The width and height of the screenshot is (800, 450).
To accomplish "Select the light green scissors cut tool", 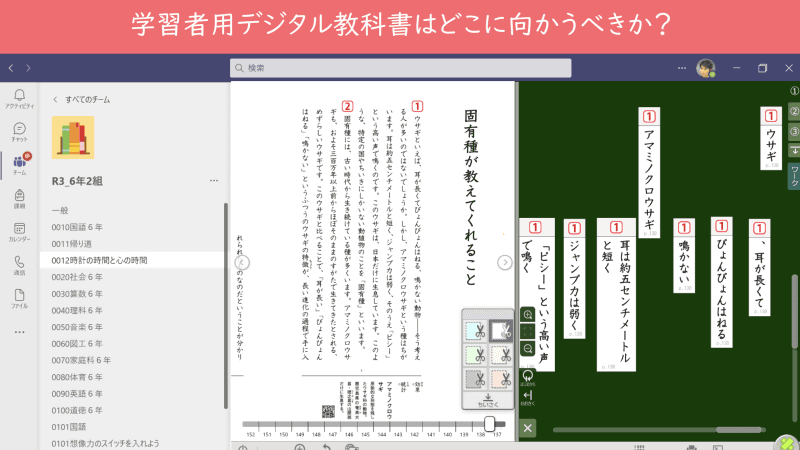I will [475, 355].
